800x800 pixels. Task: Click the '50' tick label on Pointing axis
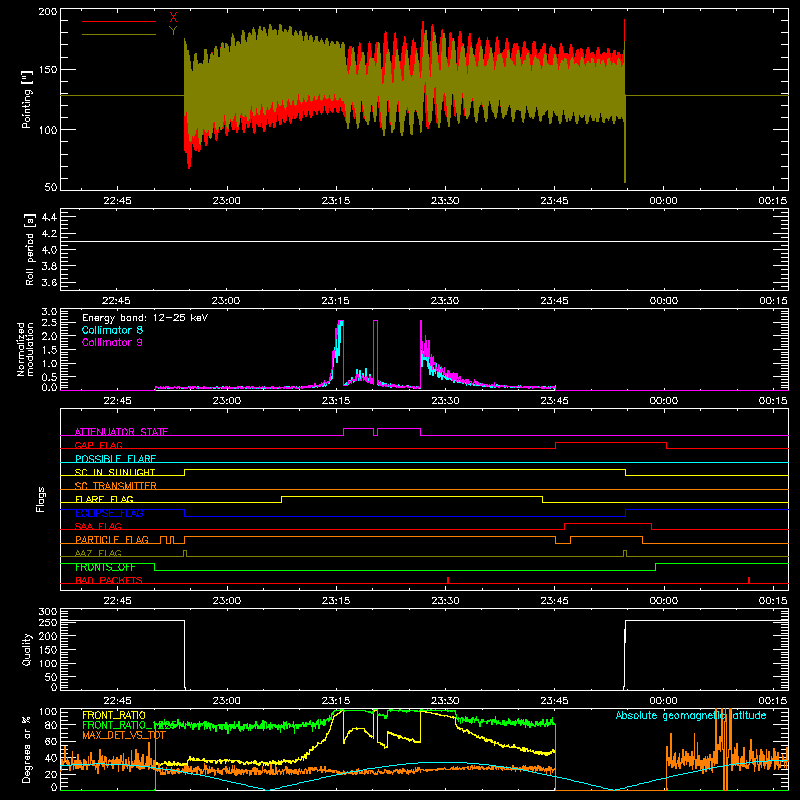click(x=51, y=187)
